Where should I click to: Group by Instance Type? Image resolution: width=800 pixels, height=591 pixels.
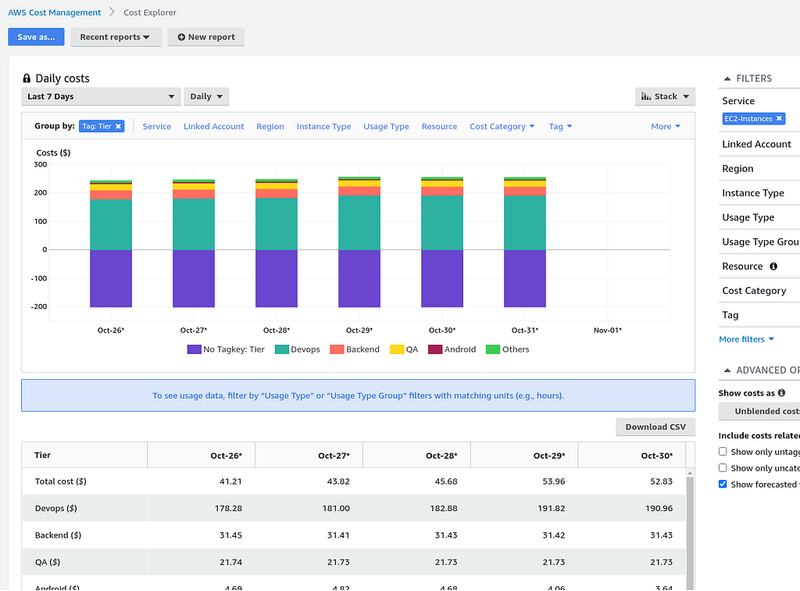coord(323,127)
